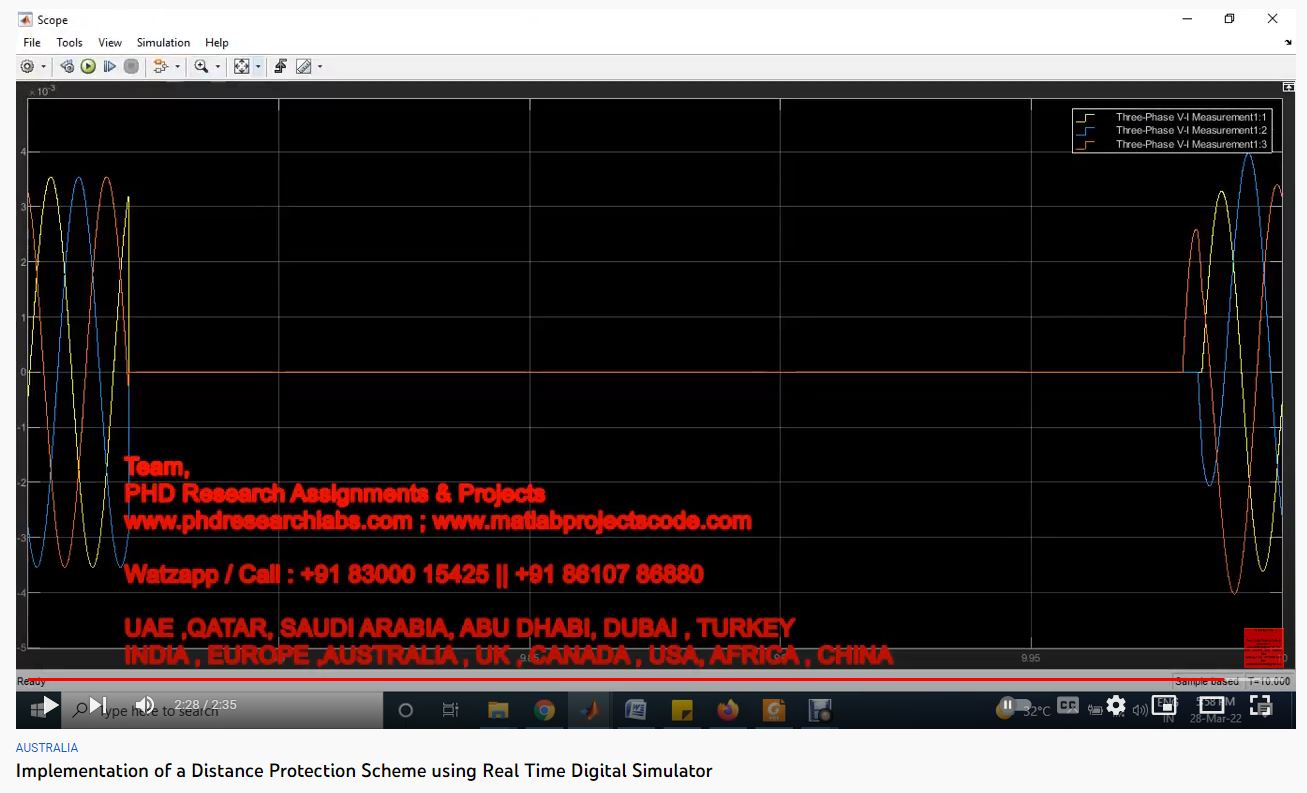
Task: Open the Tools menu
Action: point(70,43)
